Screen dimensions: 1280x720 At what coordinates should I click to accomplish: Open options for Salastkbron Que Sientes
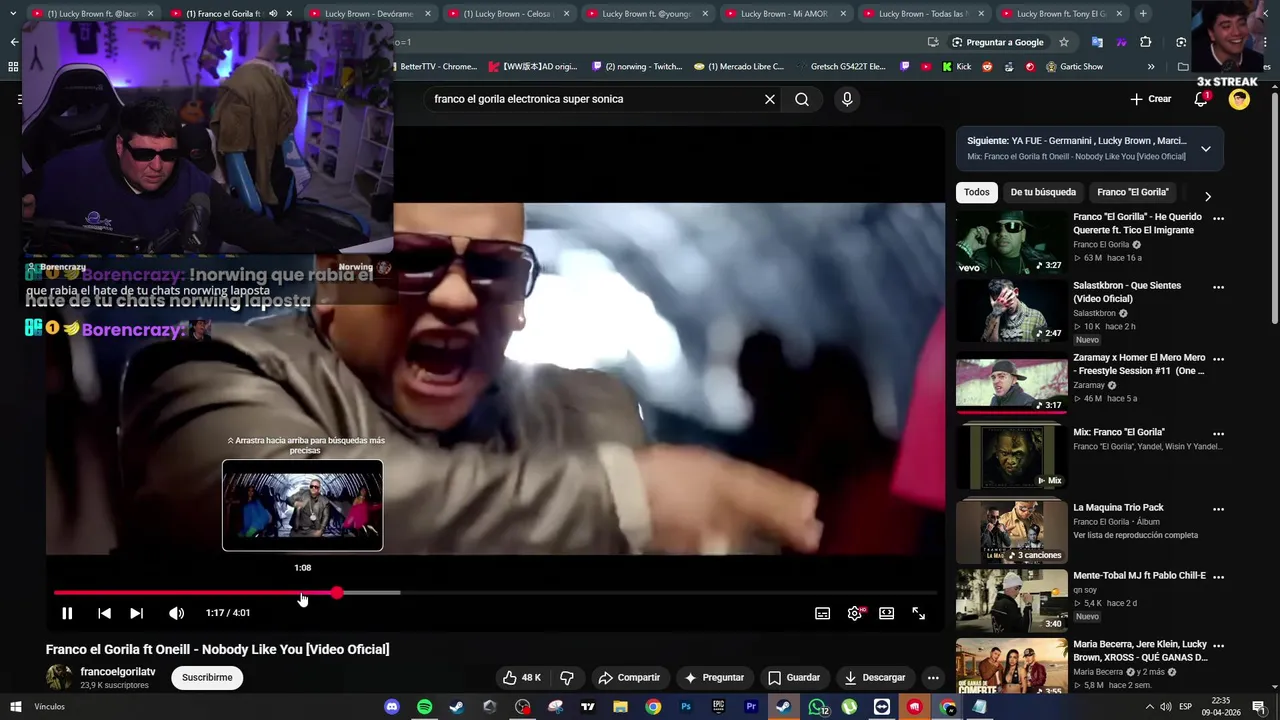click(1218, 287)
